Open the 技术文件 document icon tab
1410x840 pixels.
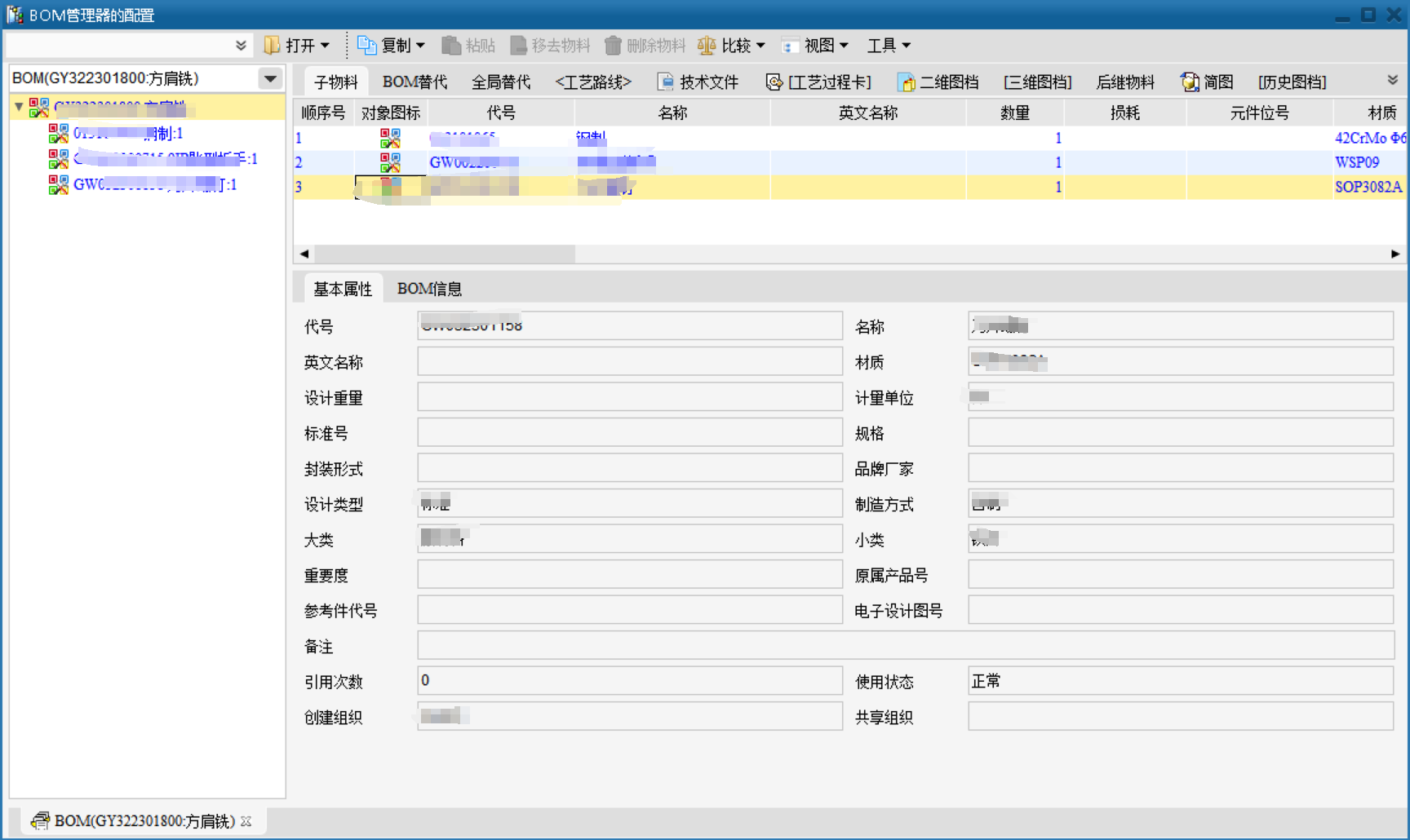coord(666,82)
